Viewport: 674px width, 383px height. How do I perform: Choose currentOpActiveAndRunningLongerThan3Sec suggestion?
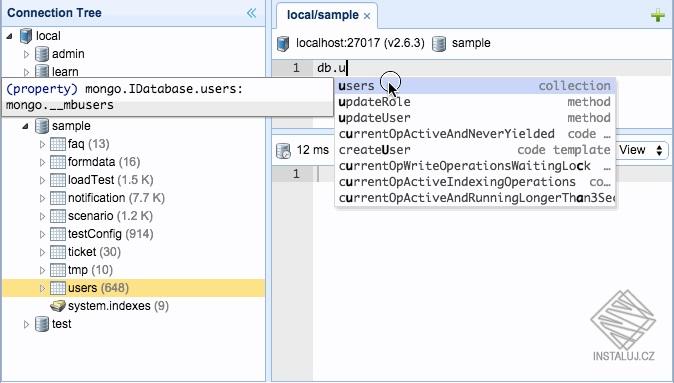[x=475, y=198]
